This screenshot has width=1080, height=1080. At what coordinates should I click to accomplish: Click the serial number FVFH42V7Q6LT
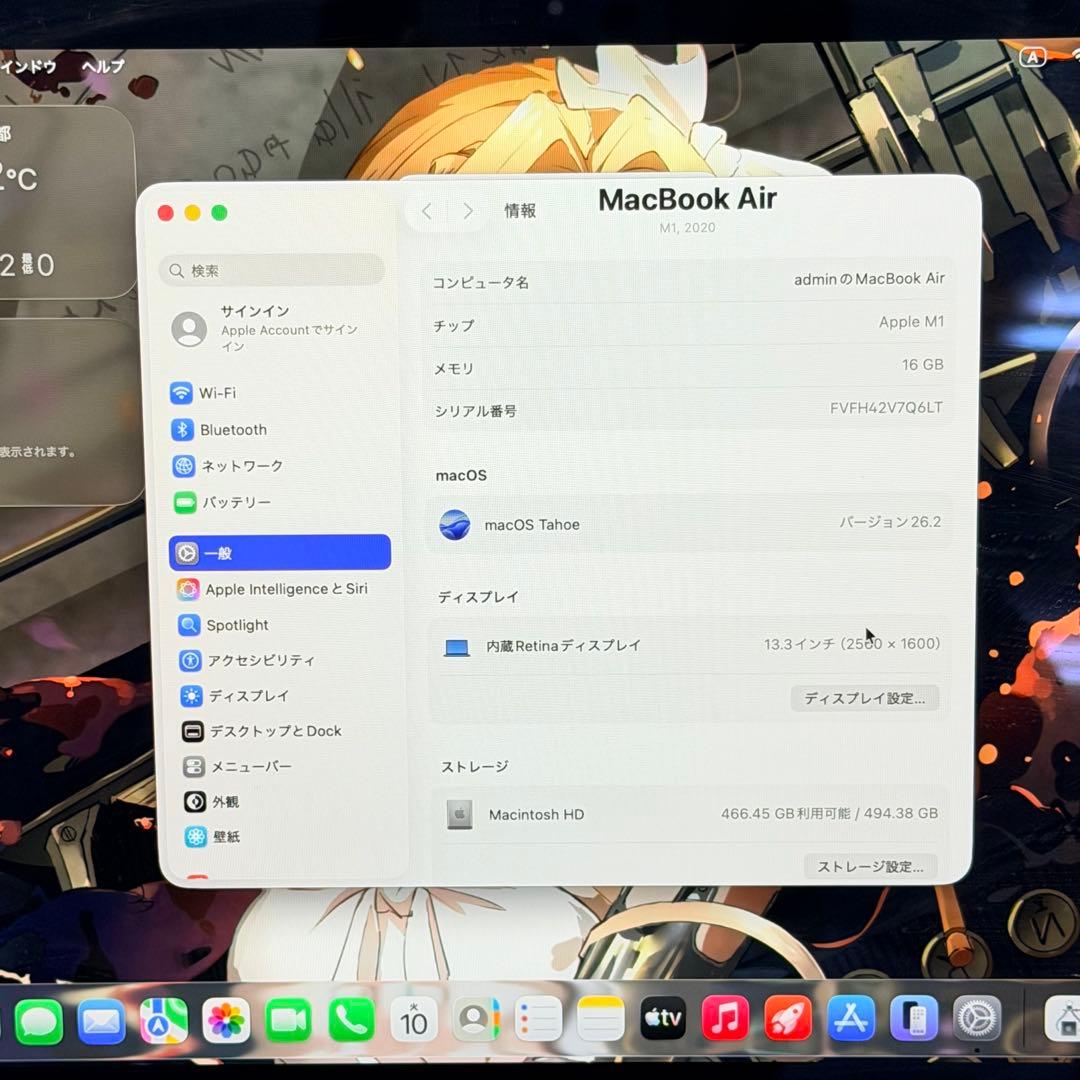coord(886,408)
